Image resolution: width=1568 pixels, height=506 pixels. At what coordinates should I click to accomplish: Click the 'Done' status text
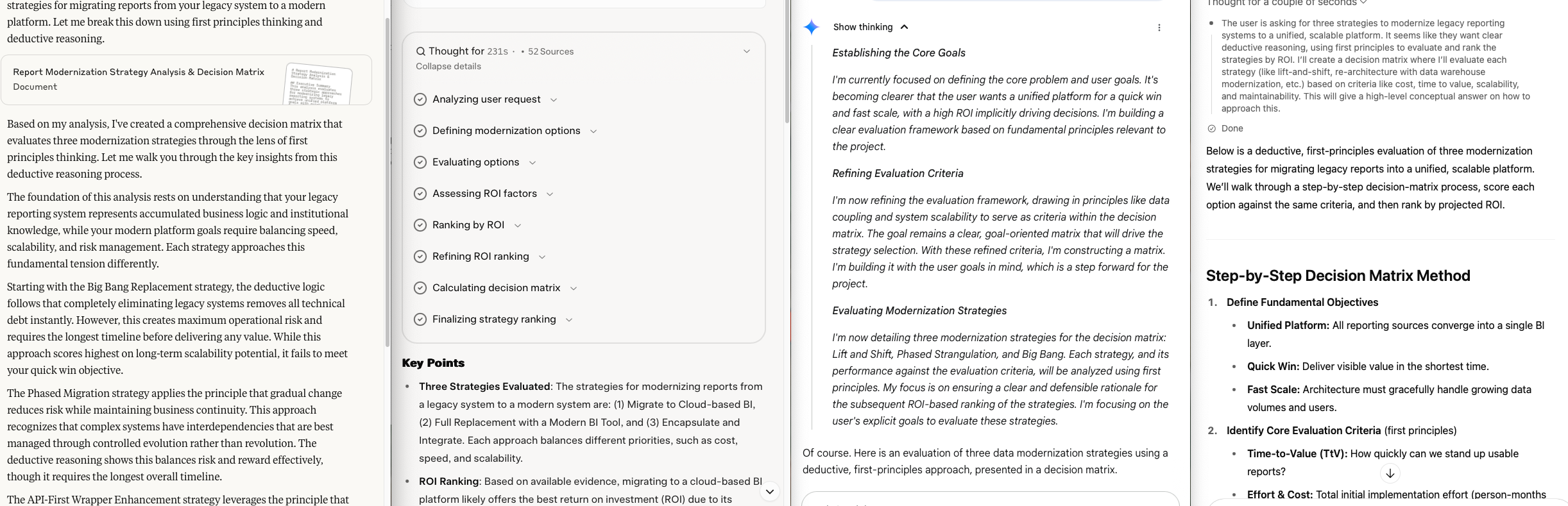pos(1232,128)
